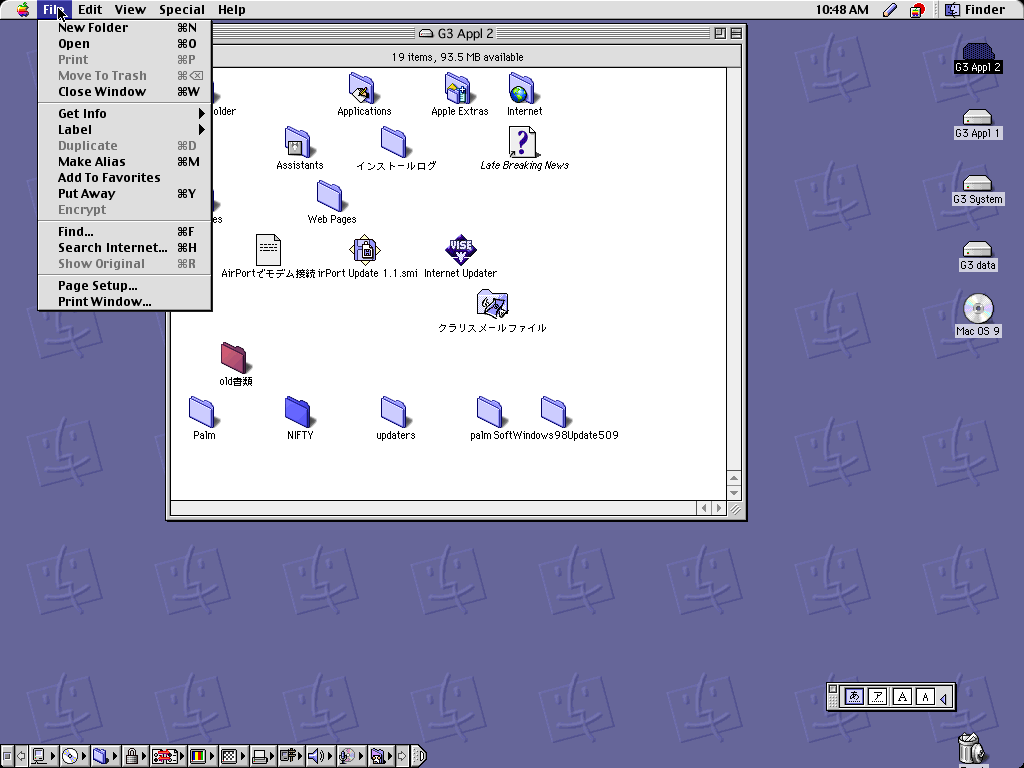Open the File Sharing folder strip module
The width and height of the screenshot is (1024, 768).
coord(104,756)
